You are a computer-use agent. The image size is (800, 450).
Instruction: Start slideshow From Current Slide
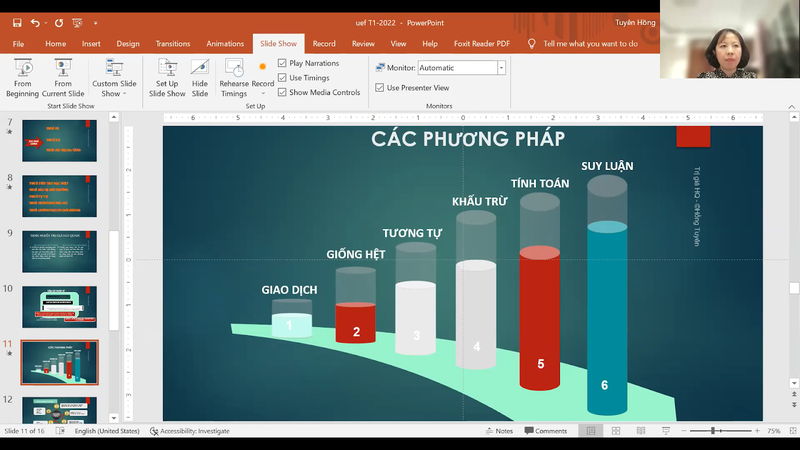(x=63, y=76)
